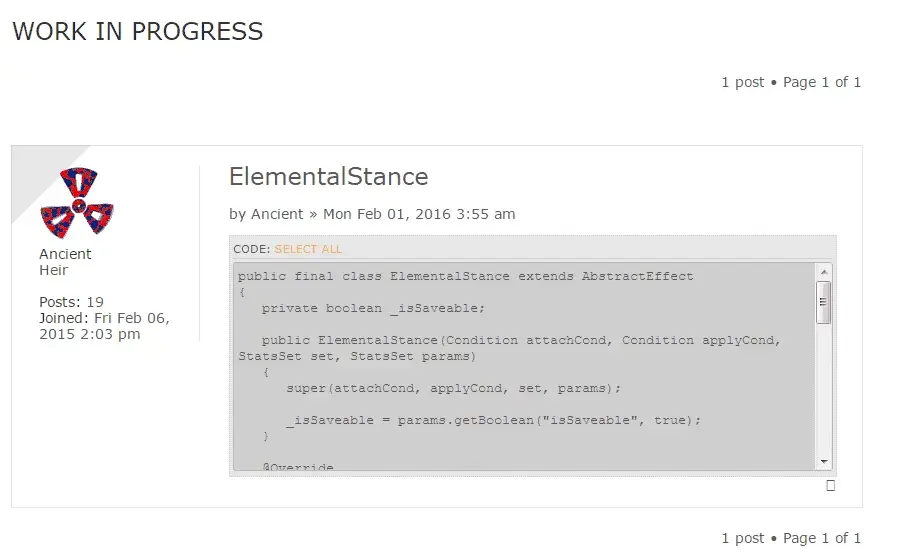Click the 'public final class ElementalStance' code line
This screenshot has height=557, width=902.
[465, 276]
